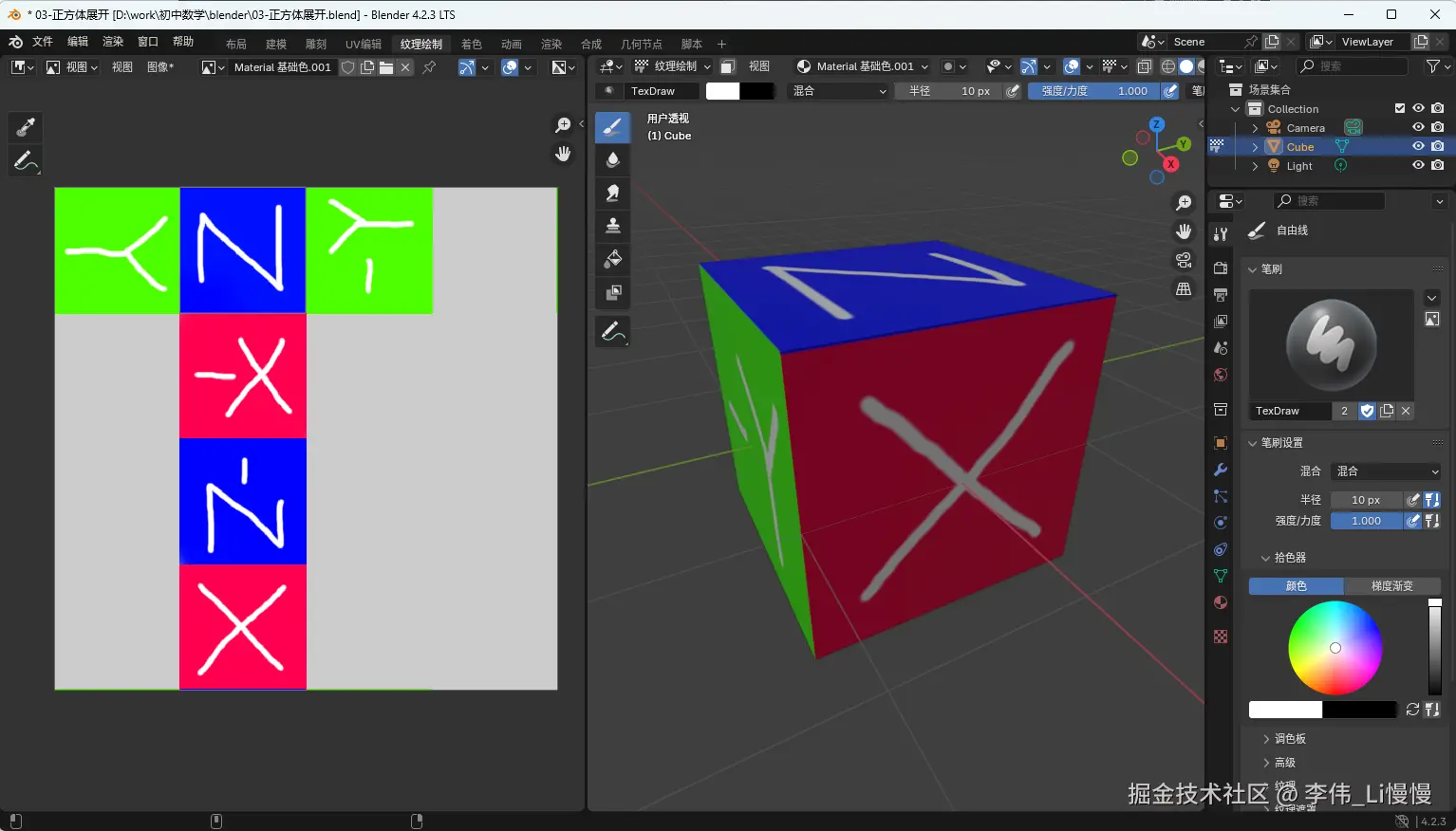Open the Scene properties tab
1456x831 pixels.
[1221, 348]
